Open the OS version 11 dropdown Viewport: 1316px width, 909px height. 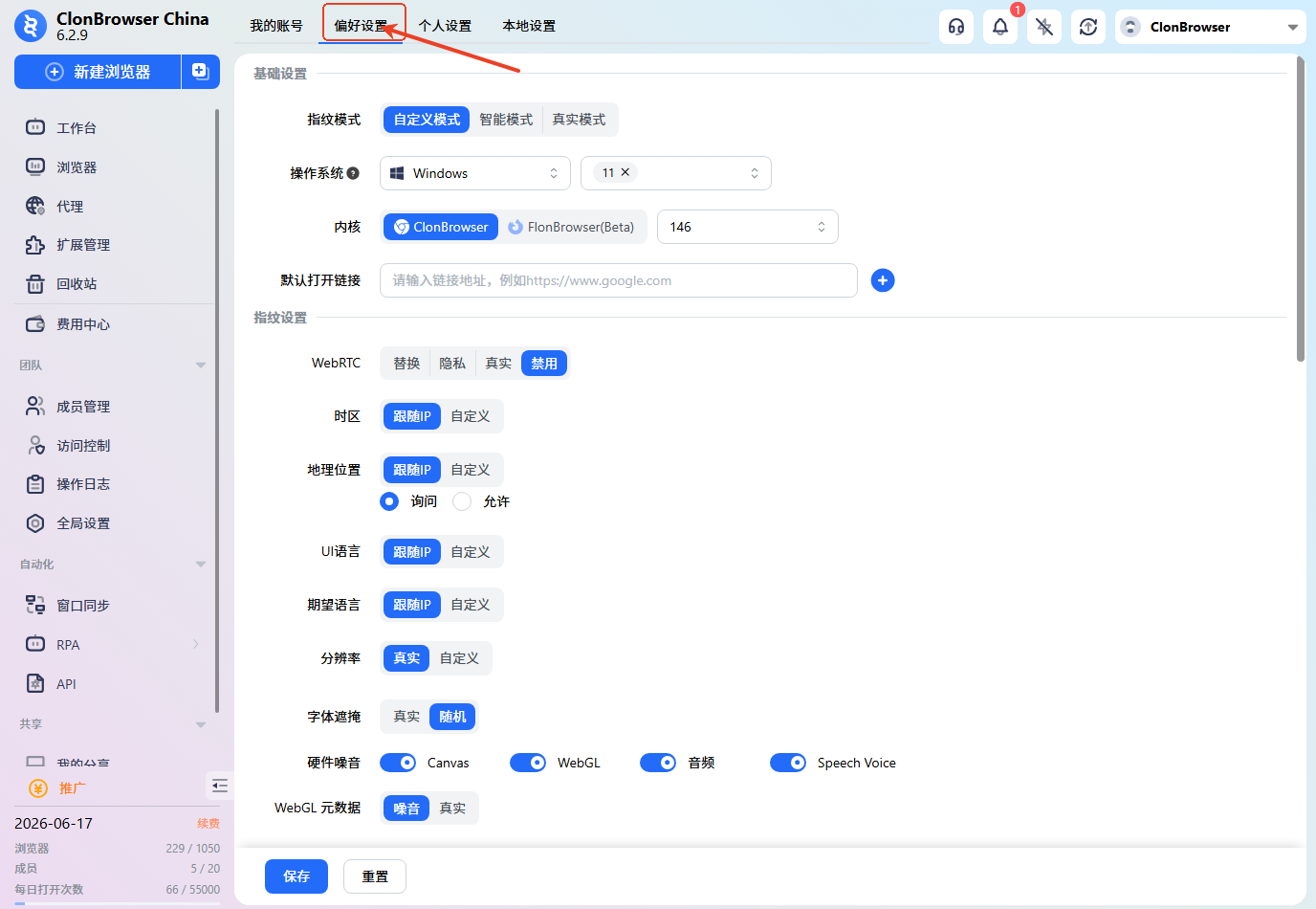676,173
